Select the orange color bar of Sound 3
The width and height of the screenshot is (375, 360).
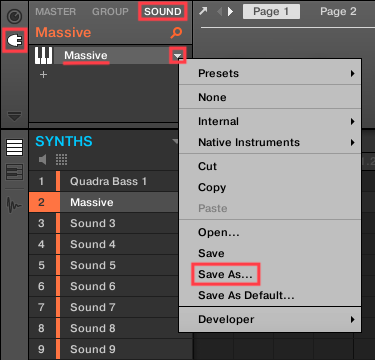click(x=58, y=223)
